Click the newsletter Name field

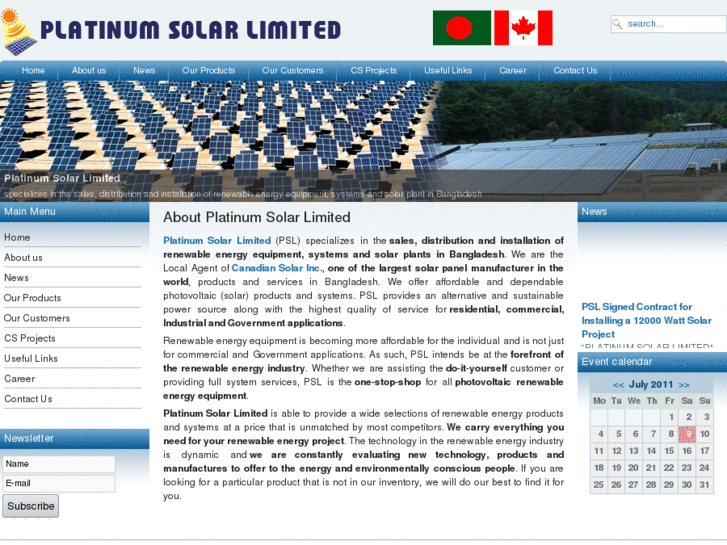(x=59, y=464)
